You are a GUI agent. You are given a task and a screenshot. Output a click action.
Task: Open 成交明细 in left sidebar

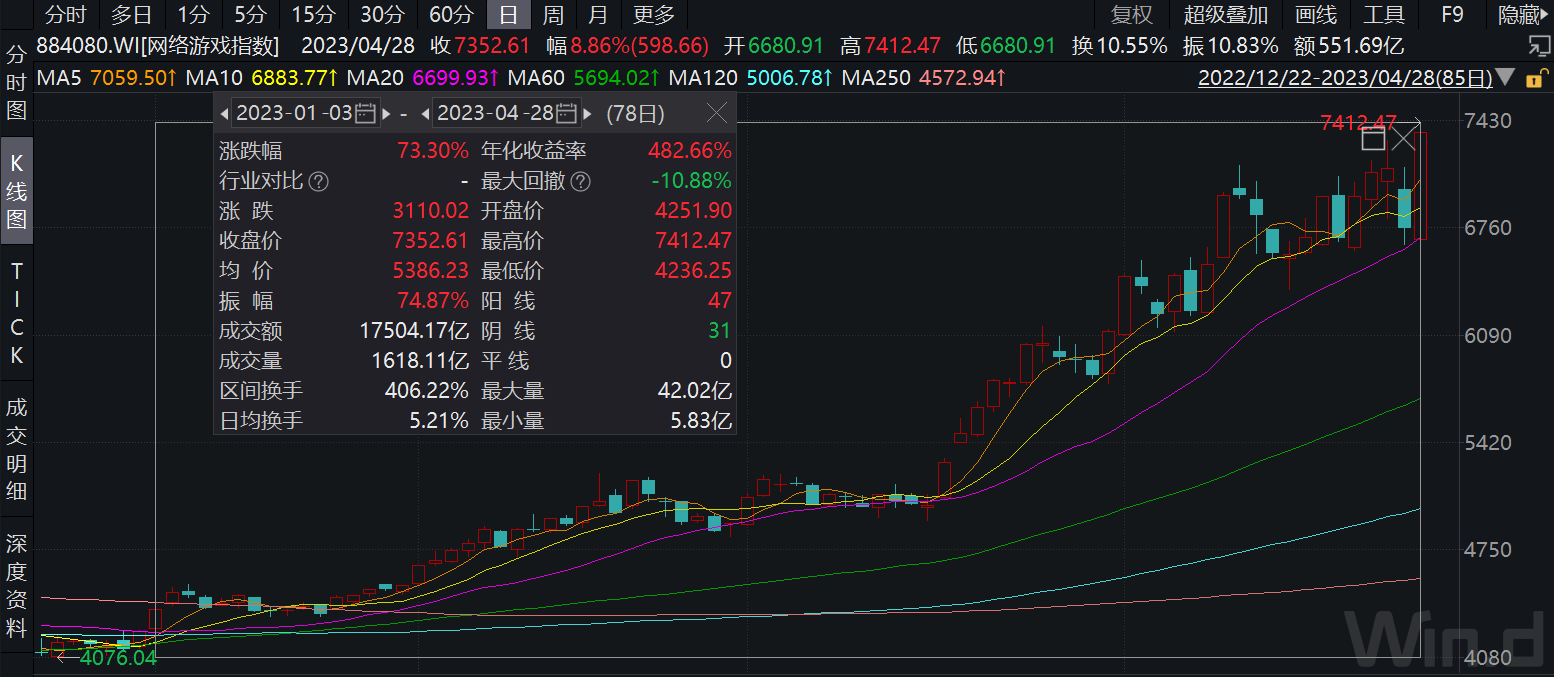17,449
